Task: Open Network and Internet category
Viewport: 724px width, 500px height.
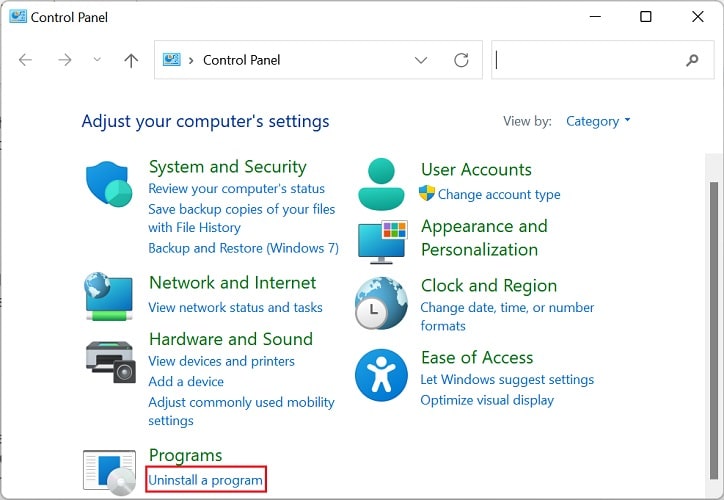Action: (233, 283)
